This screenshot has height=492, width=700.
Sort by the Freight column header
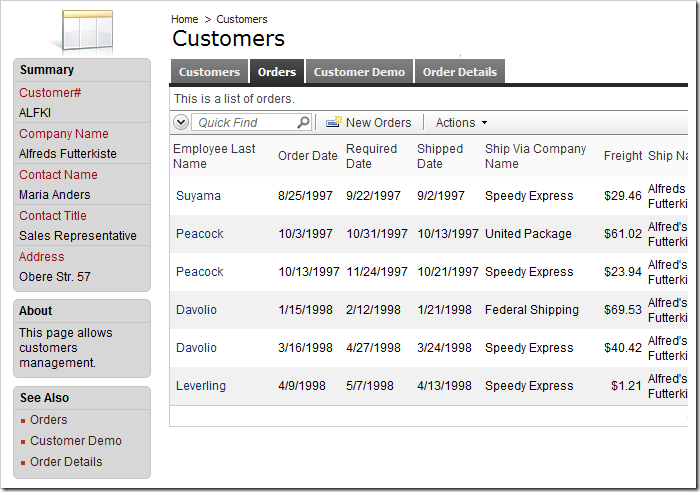coord(623,156)
